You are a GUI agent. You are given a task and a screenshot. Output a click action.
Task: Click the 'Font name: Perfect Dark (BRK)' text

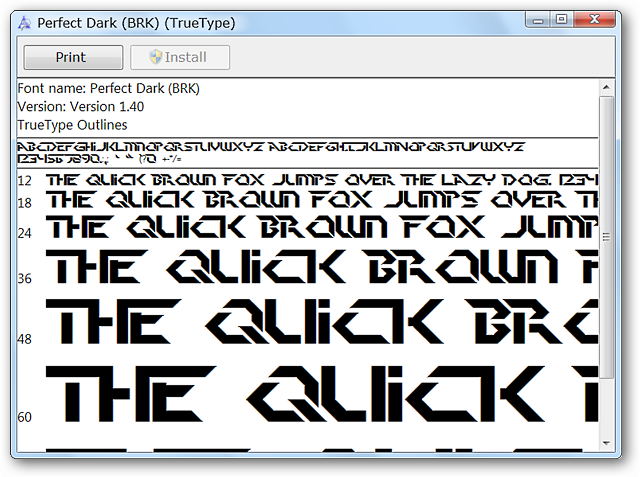109,89
